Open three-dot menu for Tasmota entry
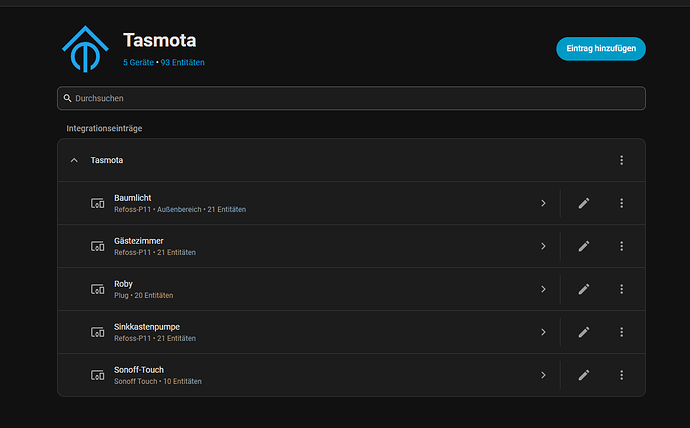 (x=621, y=160)
